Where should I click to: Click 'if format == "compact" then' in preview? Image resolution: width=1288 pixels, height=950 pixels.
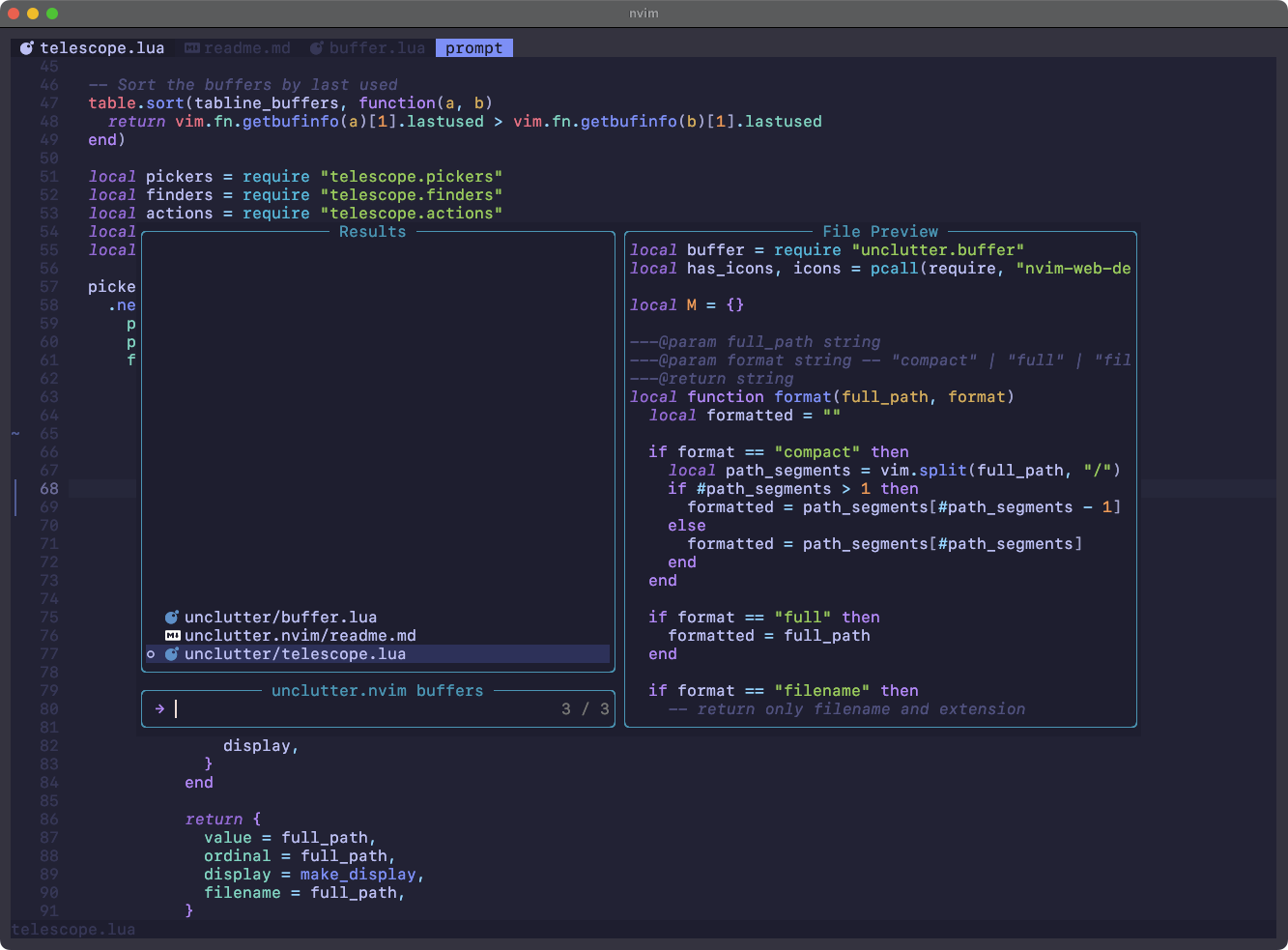coord(779,452)
